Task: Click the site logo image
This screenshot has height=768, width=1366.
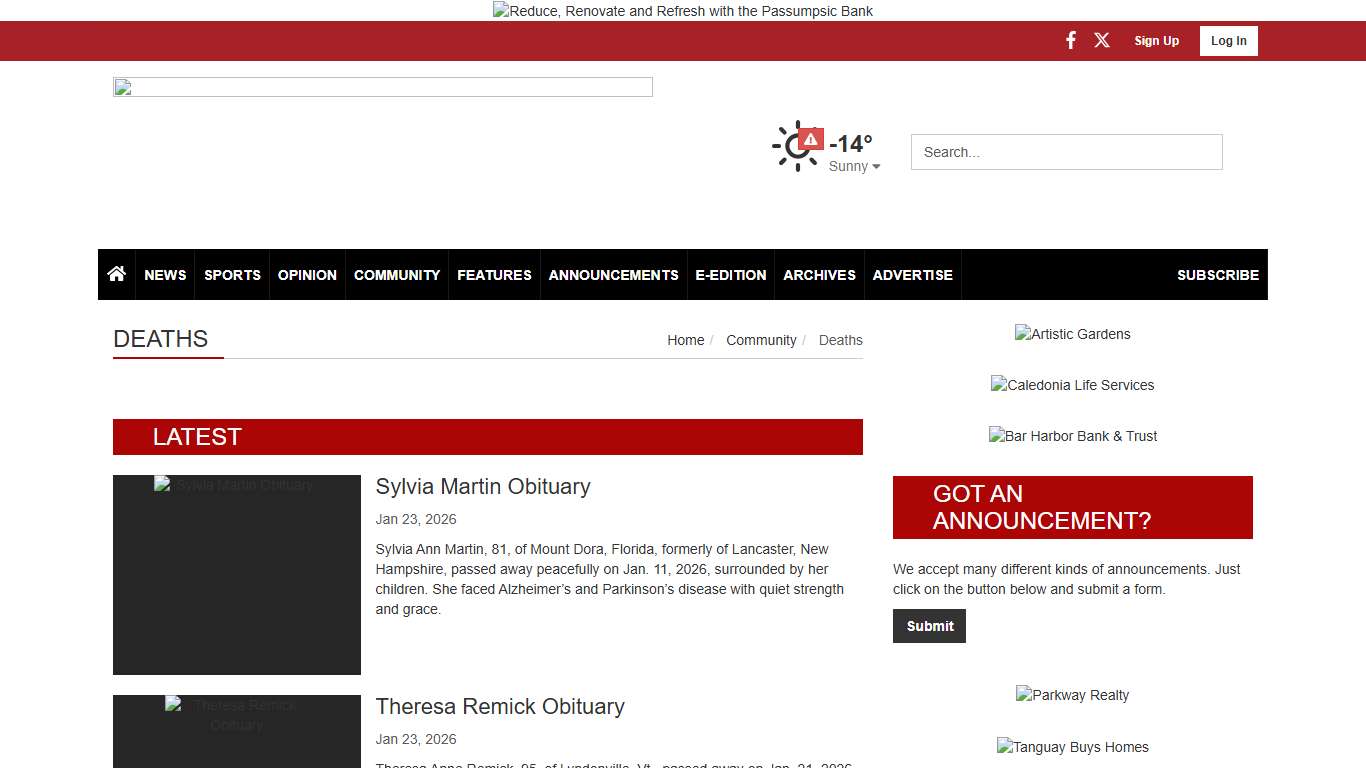Action: click(x=382, y=87)
